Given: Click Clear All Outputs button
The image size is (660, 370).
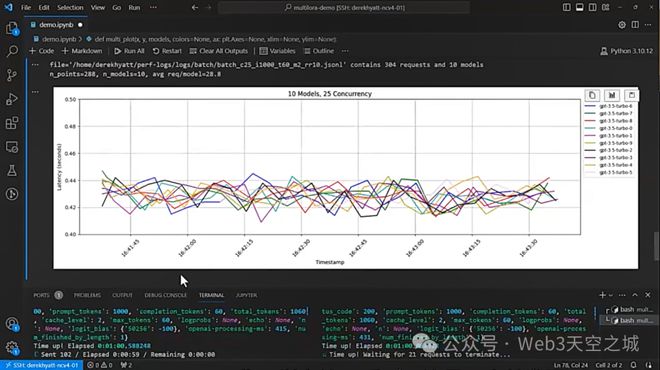Looking at the screenshot, I should (218, 51).
